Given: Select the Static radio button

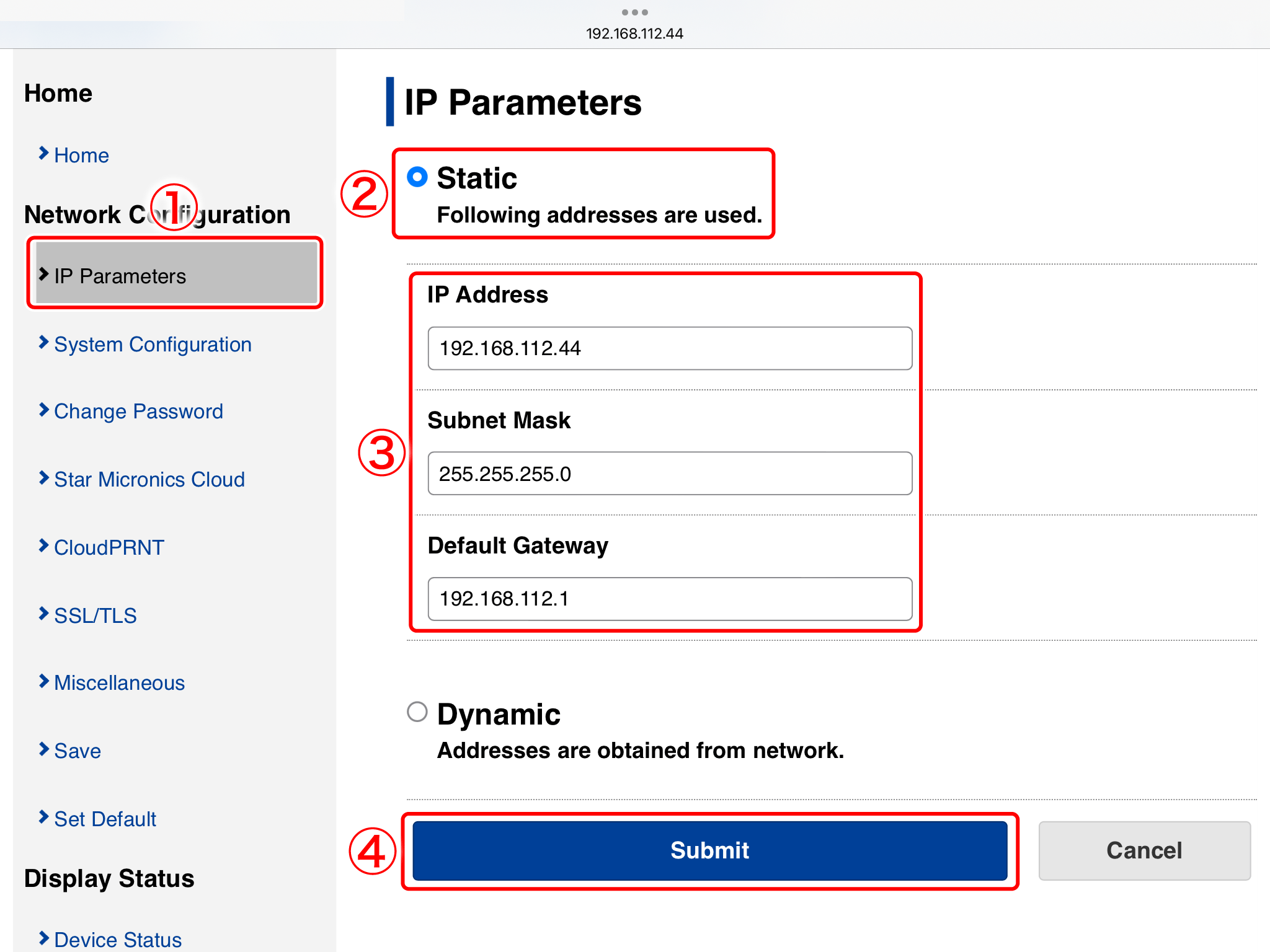Looking at the screenshot, I should (x=417, y=177).
